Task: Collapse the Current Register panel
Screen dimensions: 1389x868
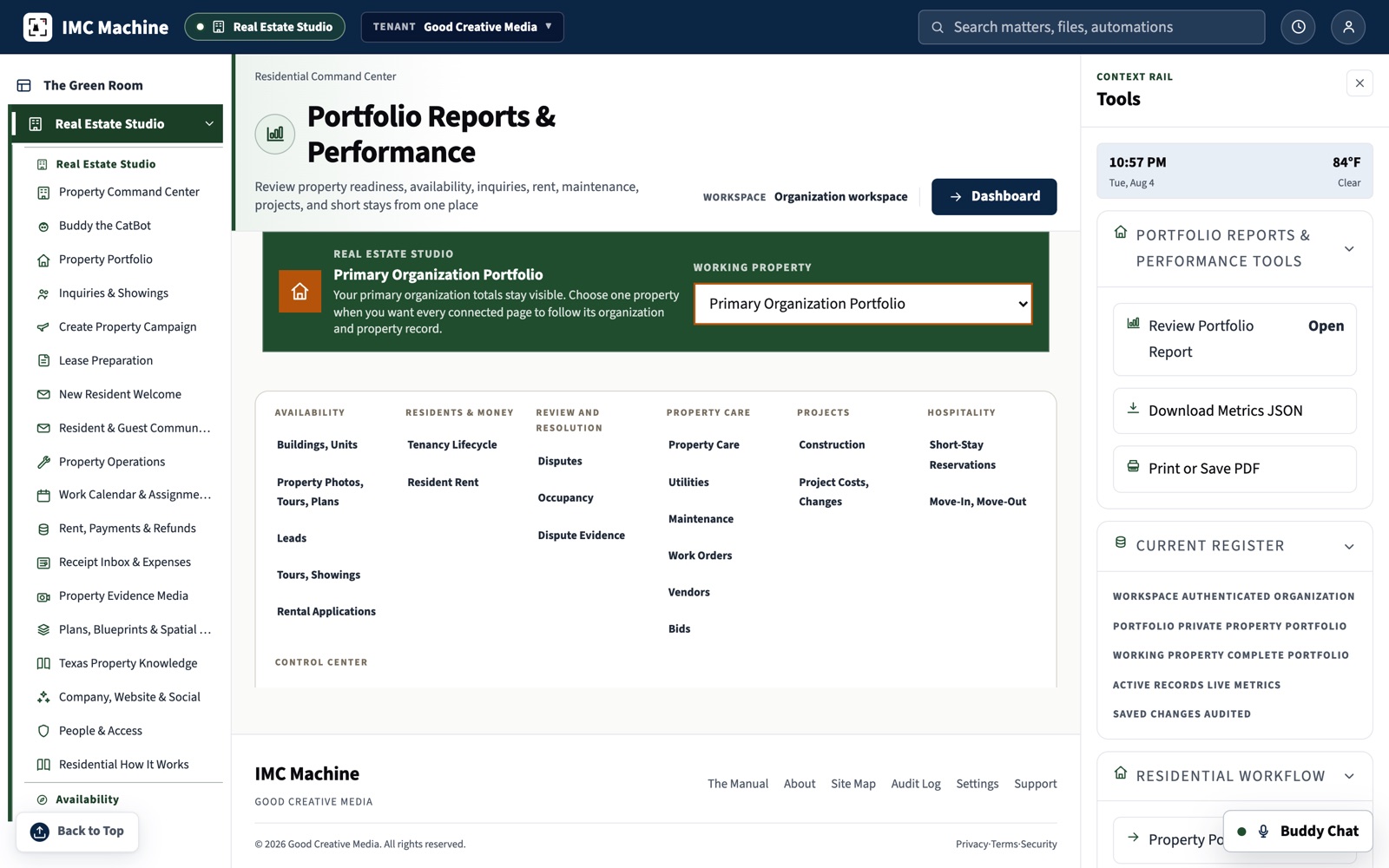Action: (x=1349, y=547)
